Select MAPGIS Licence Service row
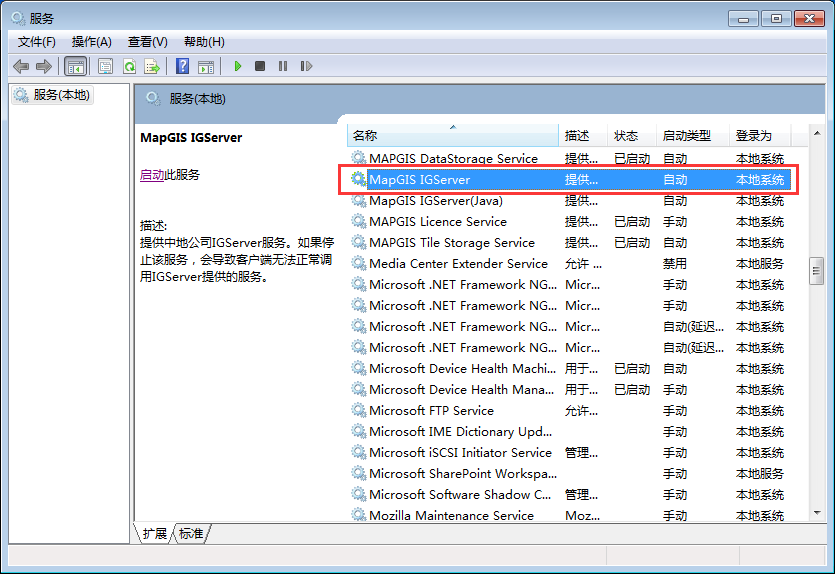The image size is (835, 574). [x=569, y=222]
